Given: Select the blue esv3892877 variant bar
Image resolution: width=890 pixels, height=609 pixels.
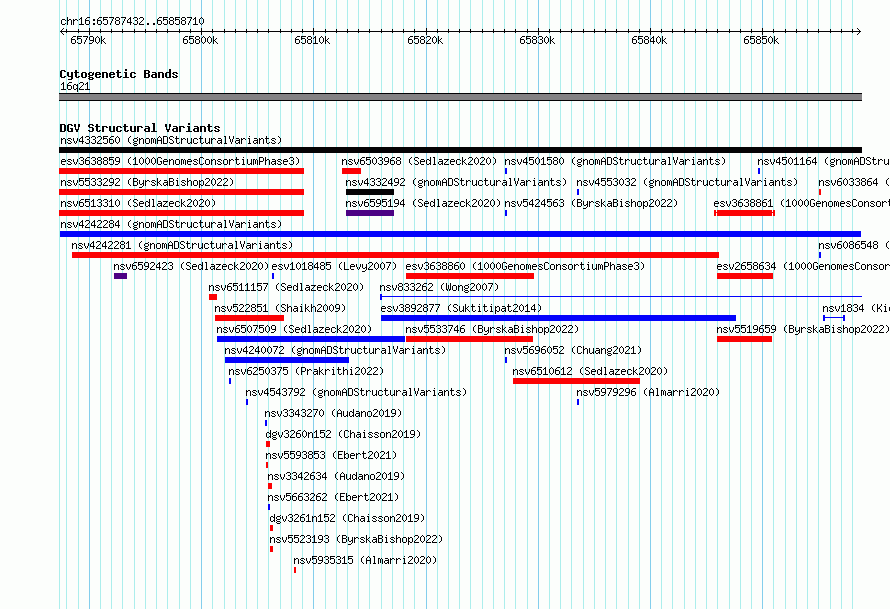Looking at the screenshot, I should (x=559, y=318).
